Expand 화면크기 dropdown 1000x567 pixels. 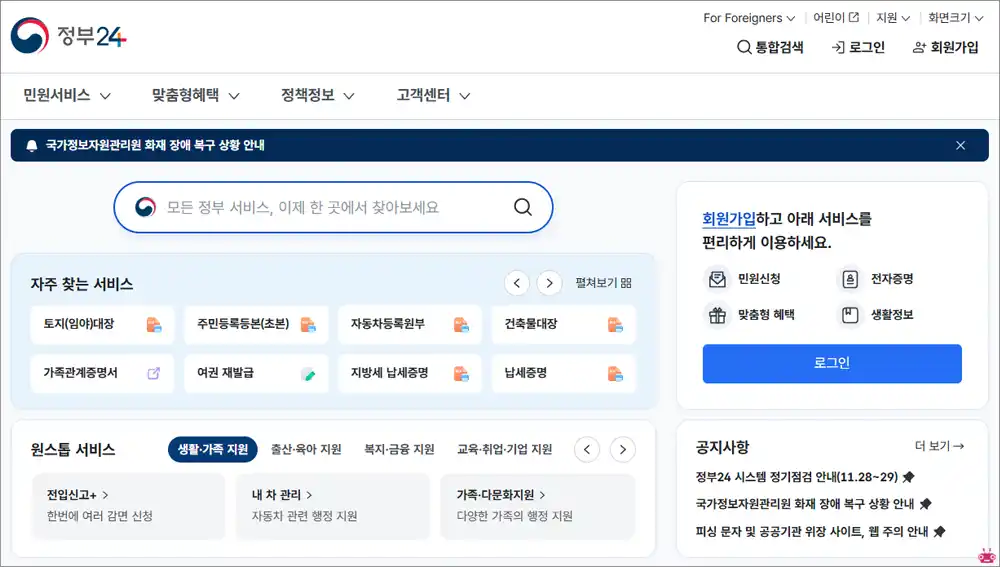tap(955, 18)
